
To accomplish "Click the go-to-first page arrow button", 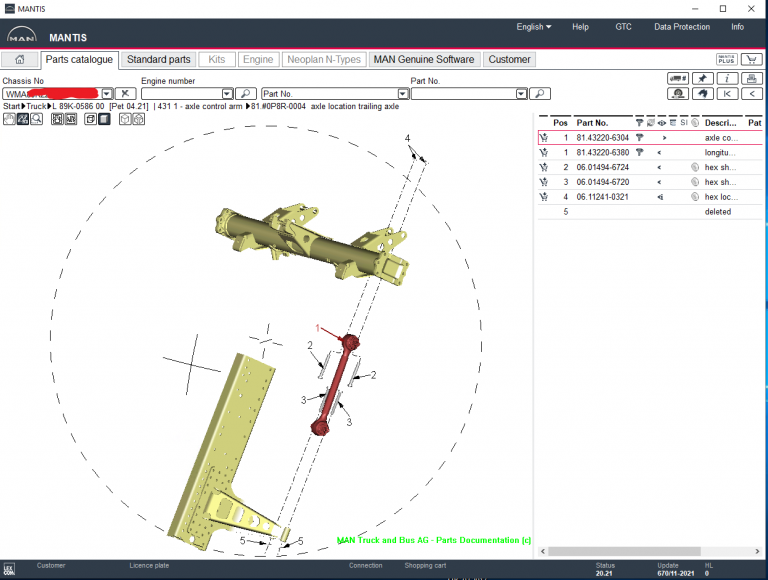I will coord(727,94).
